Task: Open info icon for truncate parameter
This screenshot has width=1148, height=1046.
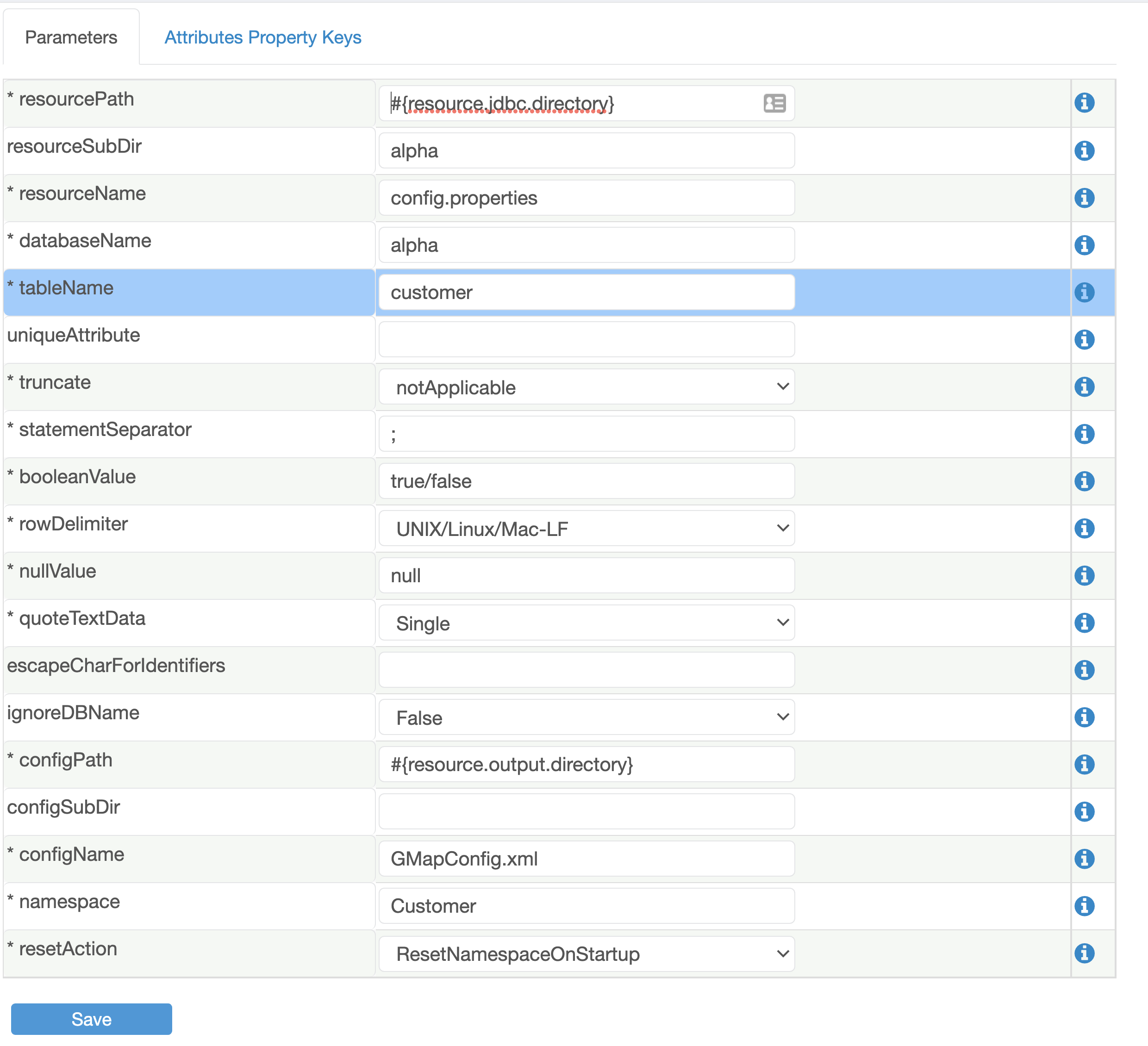Action: (1084, 386)
